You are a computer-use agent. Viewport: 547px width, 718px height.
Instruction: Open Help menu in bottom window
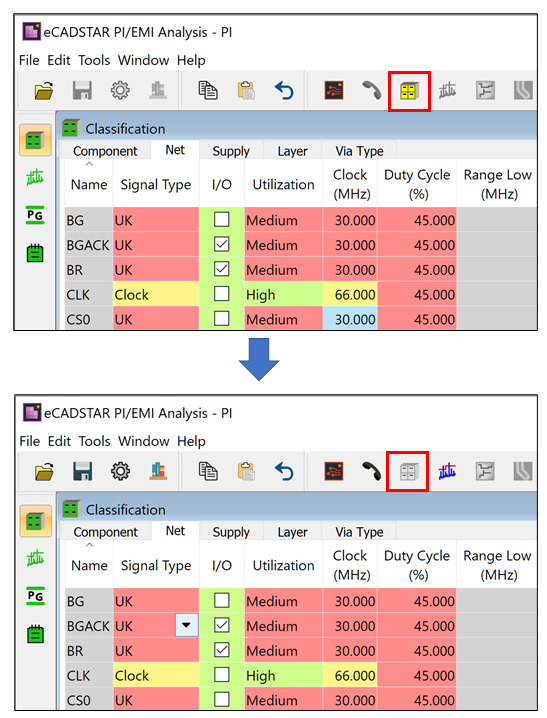pyautogui.click(x=191, y=441)
